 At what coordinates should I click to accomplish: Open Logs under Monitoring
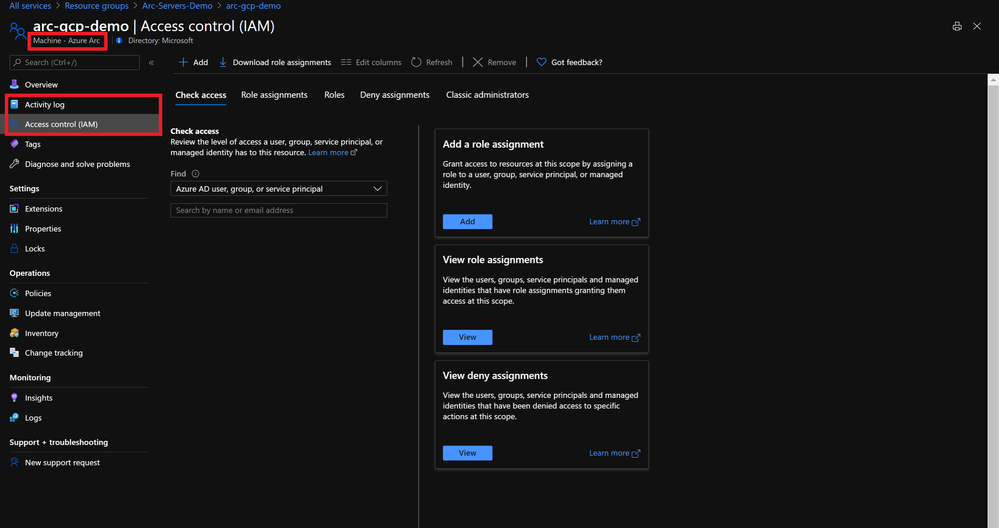pyautogui.click(x=33, y=418)
